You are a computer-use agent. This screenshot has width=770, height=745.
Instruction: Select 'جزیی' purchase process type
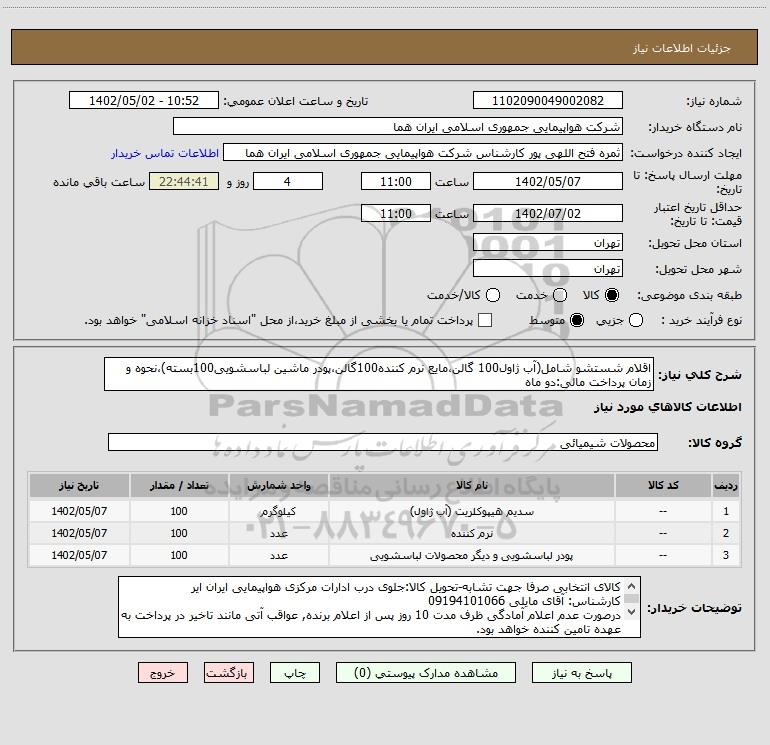(665, 320)
